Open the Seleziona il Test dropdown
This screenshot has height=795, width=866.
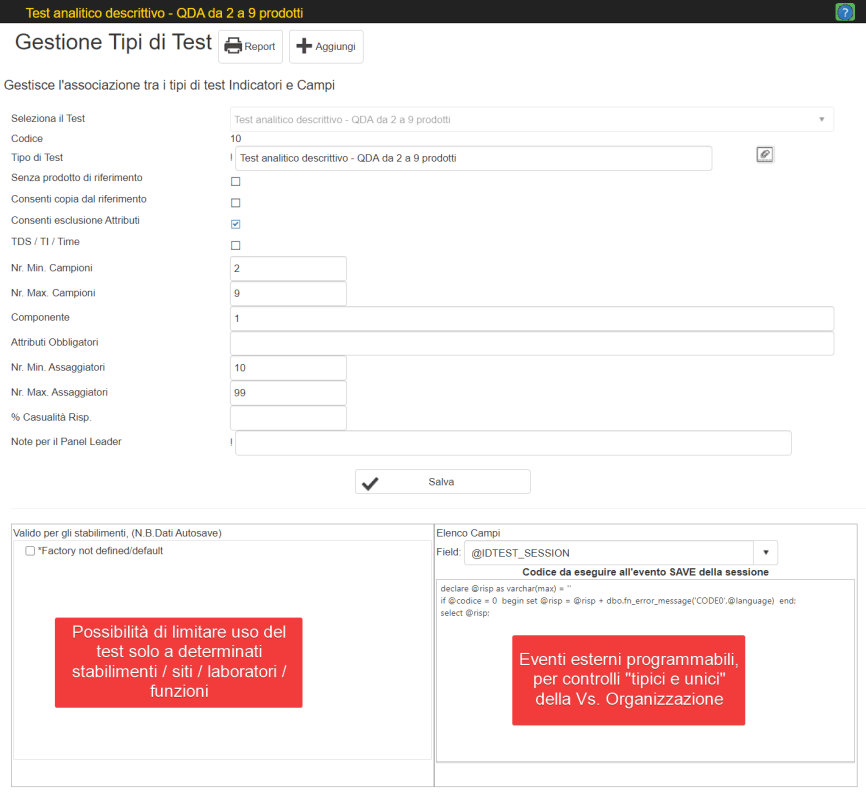(x=531, y=119)
